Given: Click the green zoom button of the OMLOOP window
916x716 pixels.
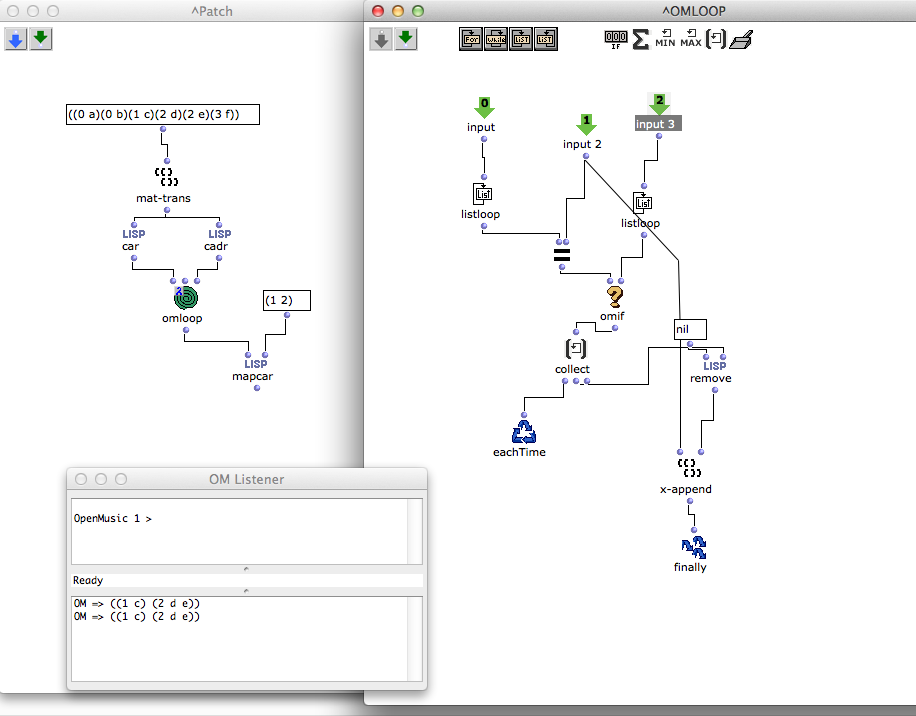Looking at the screenshot, I should point(418,11).
